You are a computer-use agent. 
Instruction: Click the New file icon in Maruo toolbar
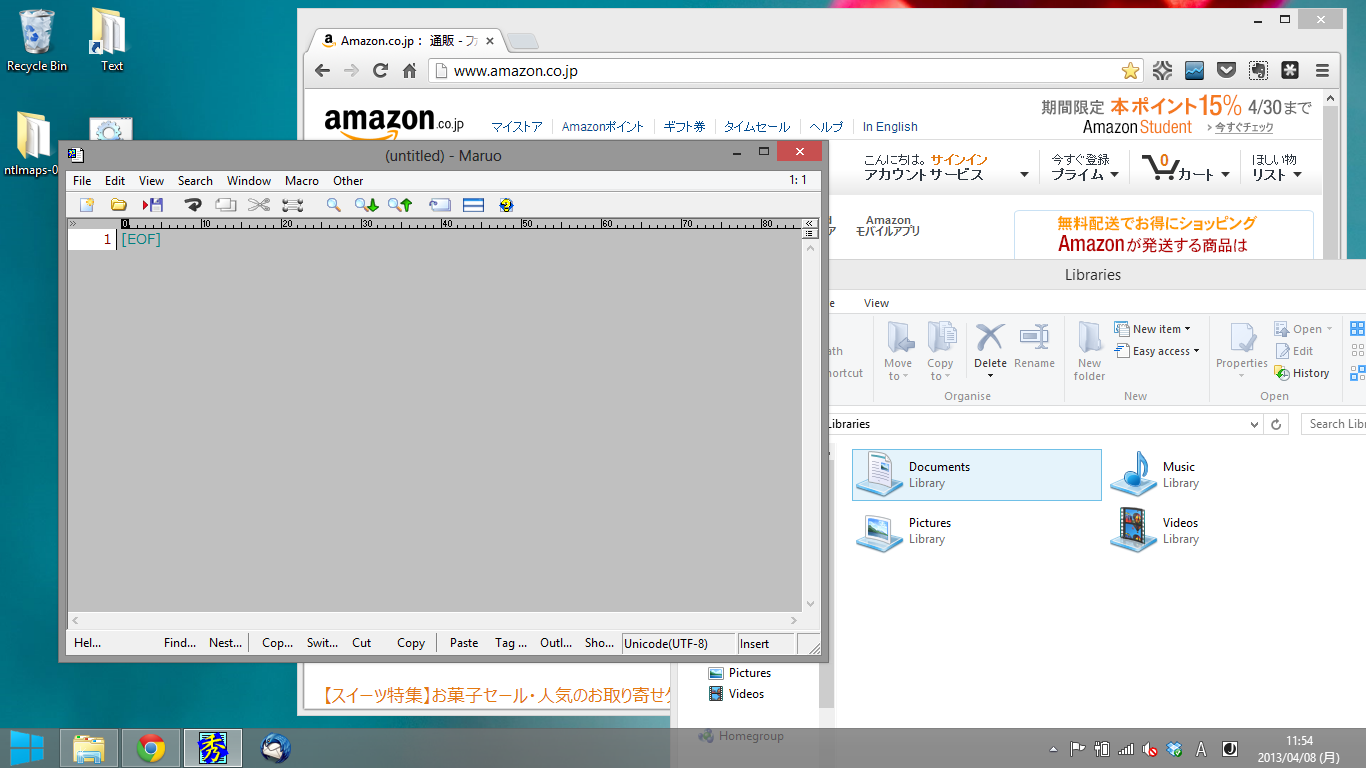pyautogui.click(x=87, y=205)
